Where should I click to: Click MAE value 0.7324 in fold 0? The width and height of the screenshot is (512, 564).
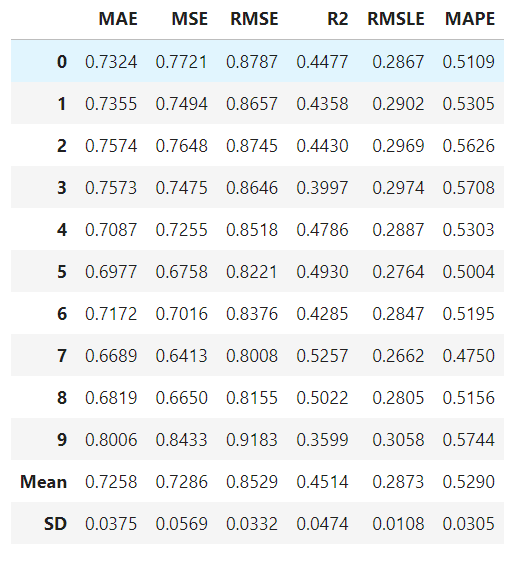click(111, 62)
